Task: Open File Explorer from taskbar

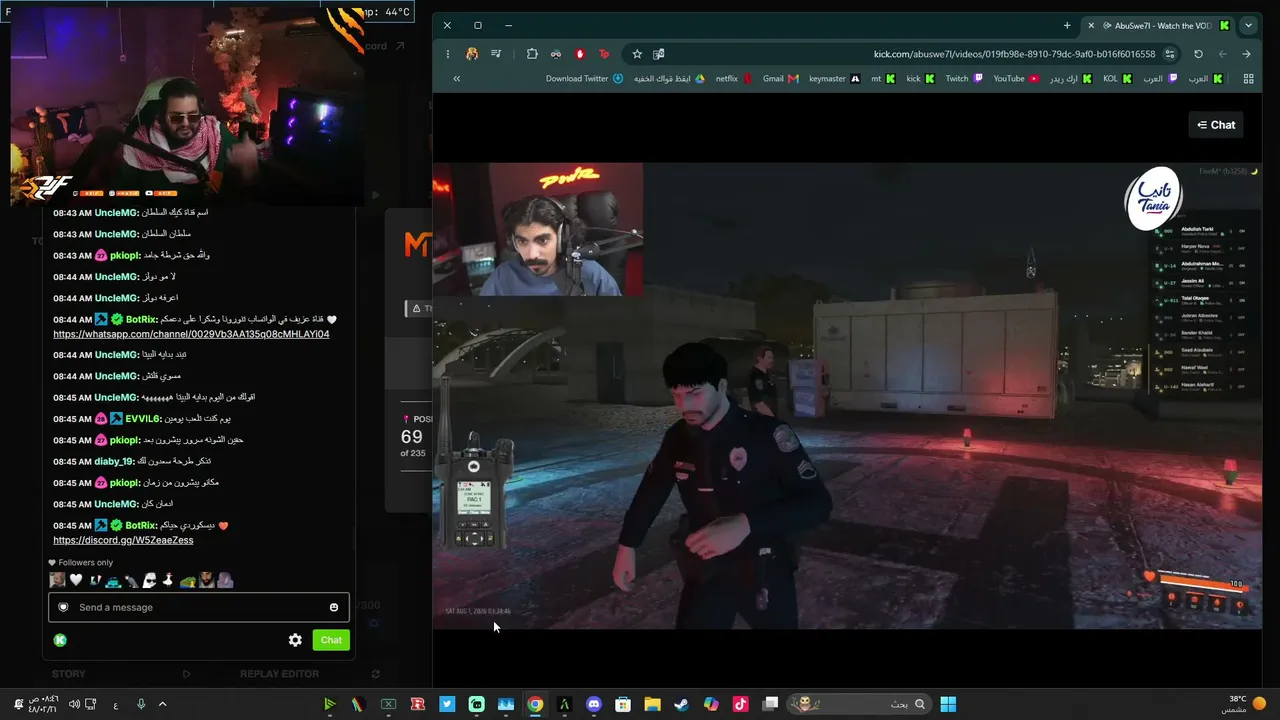Action: click(652, 704)
